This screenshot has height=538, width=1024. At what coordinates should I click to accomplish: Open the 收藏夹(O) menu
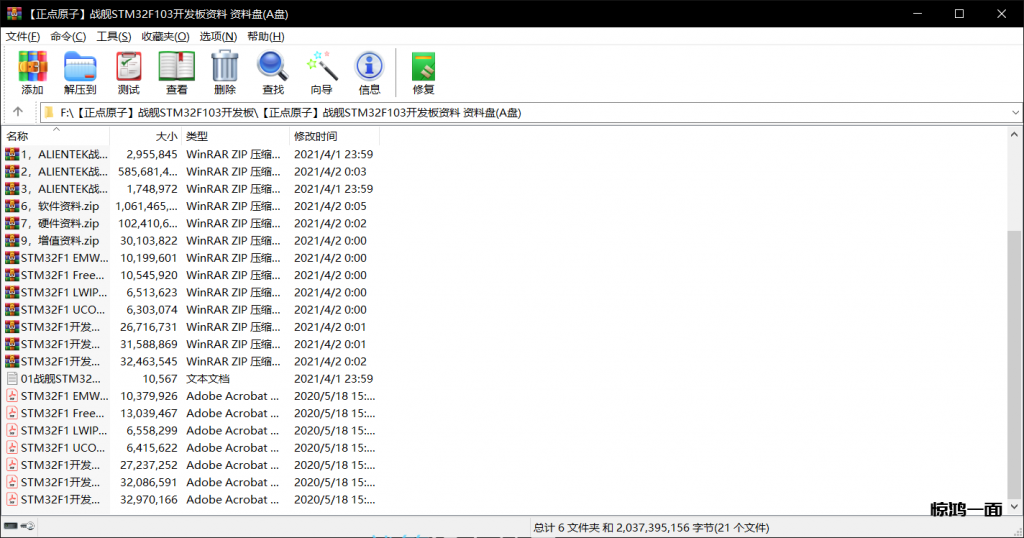point(163,36)
